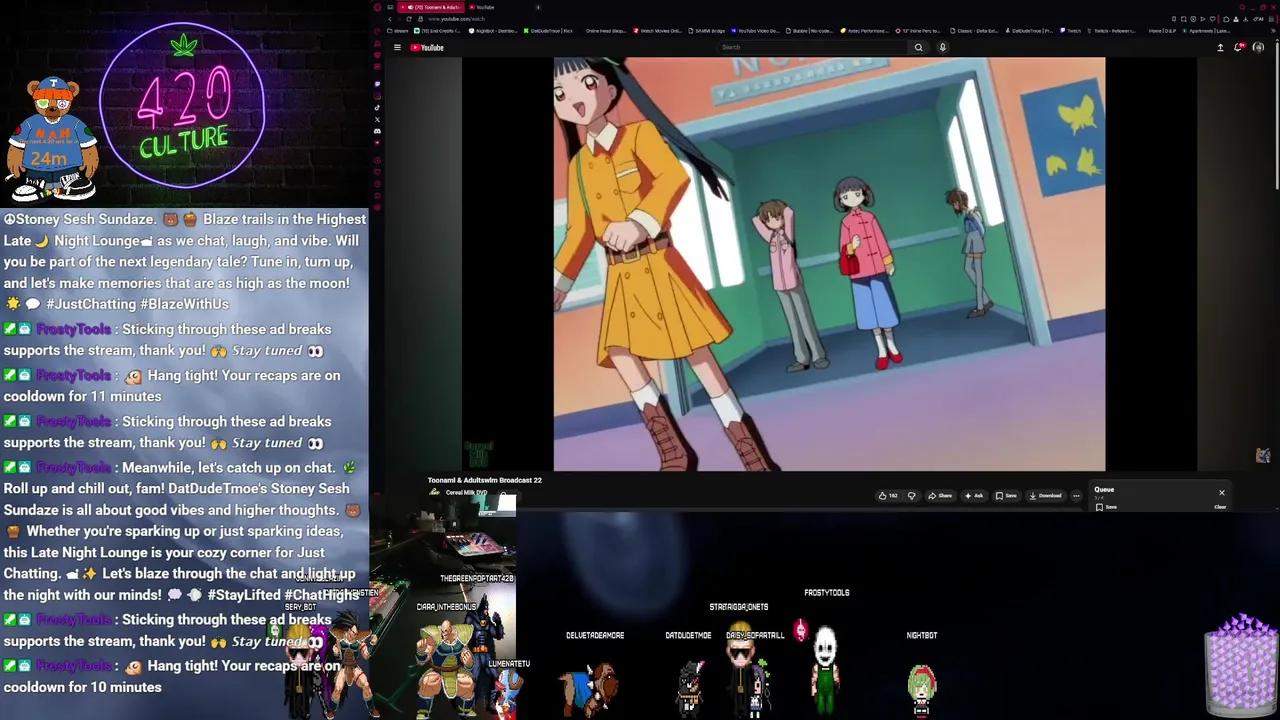The height and width of the screenshot is (720, 1280).
Task: Open the YouTube account avatar menu
Action: [1258, 47]
